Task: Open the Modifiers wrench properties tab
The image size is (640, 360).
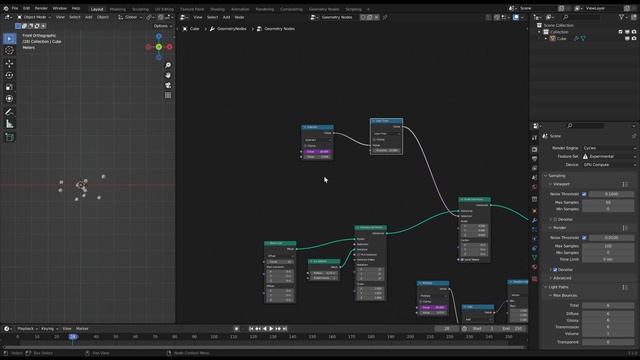Action: pos(534,220)
